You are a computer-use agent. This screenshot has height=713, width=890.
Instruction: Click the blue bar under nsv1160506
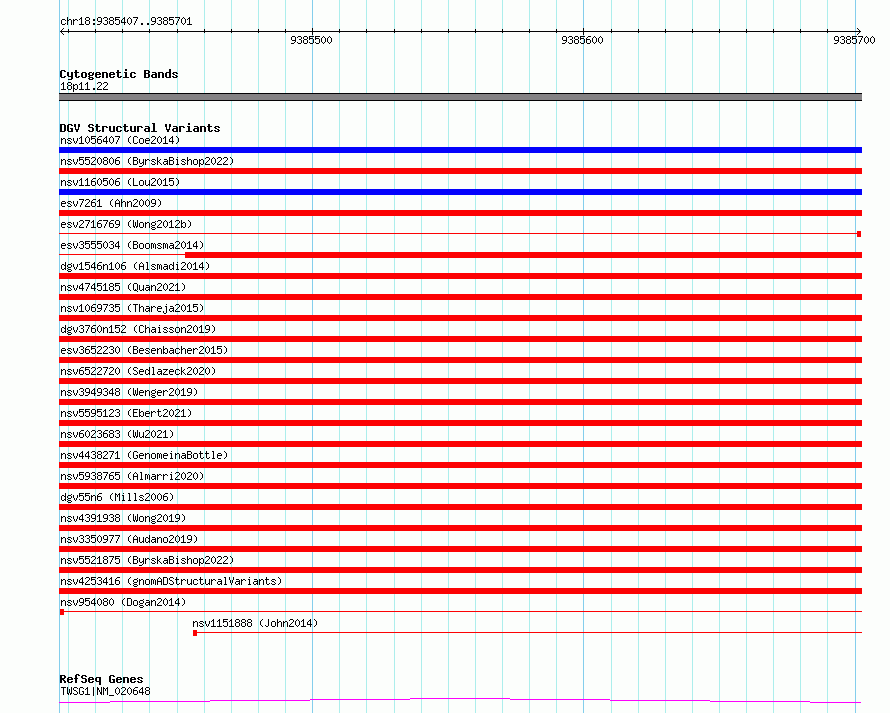click(460, 192)
